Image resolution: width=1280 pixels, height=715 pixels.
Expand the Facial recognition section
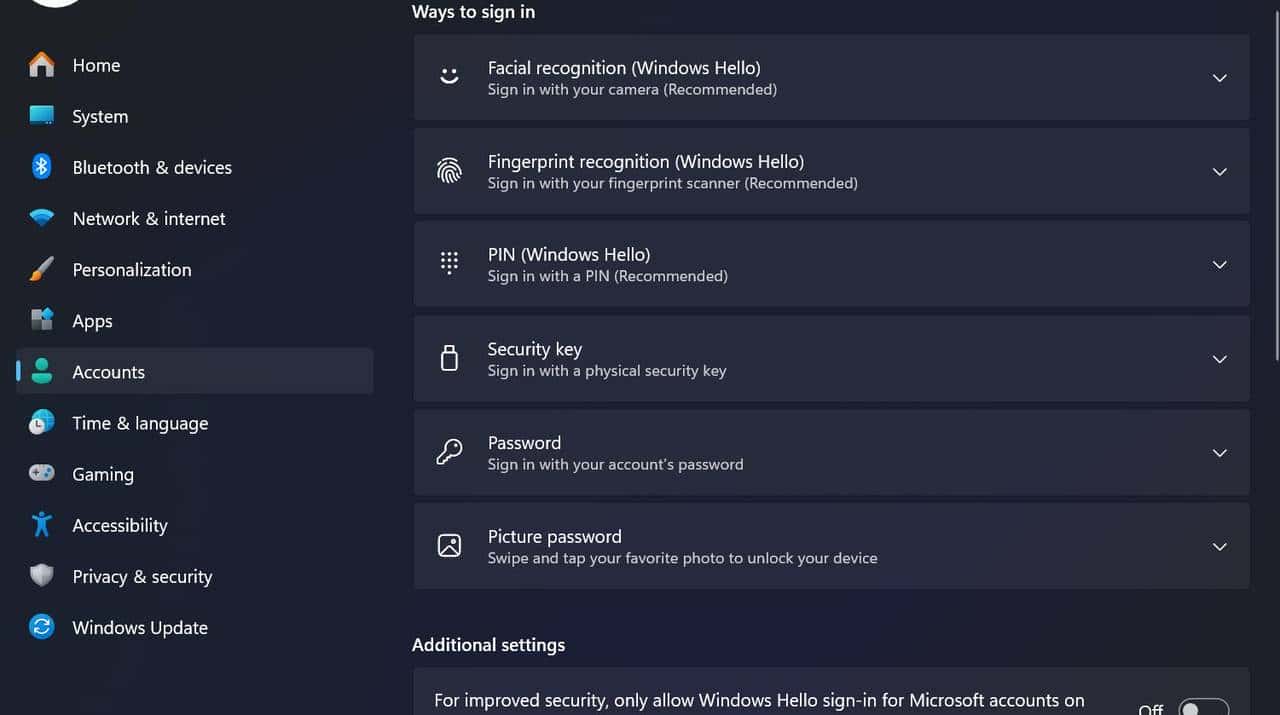[x=1220, y=77]
